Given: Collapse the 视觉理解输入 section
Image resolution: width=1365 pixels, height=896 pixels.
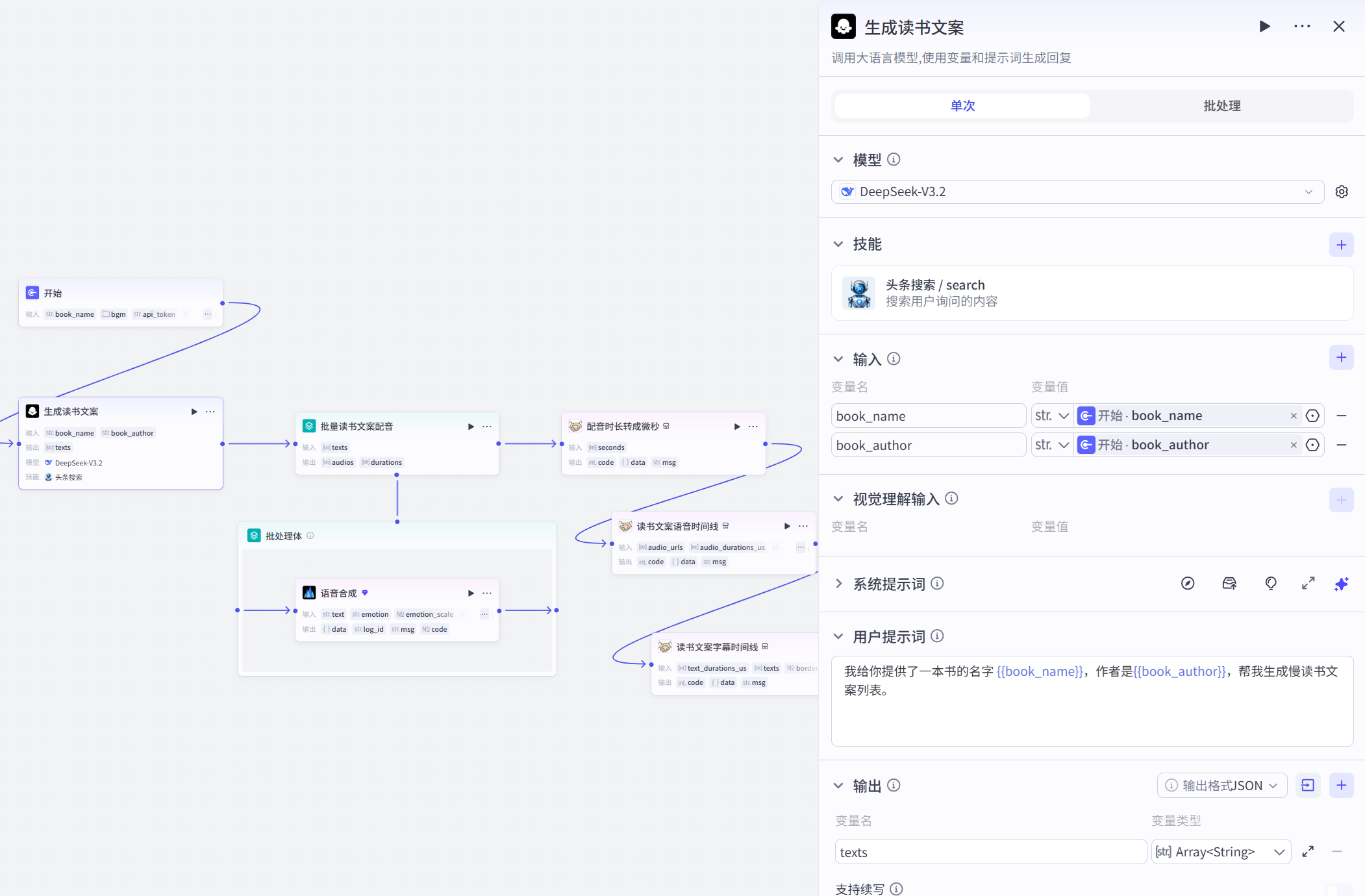Looking at the screenshot, I should pyautogui.click(x=838, y=499).
